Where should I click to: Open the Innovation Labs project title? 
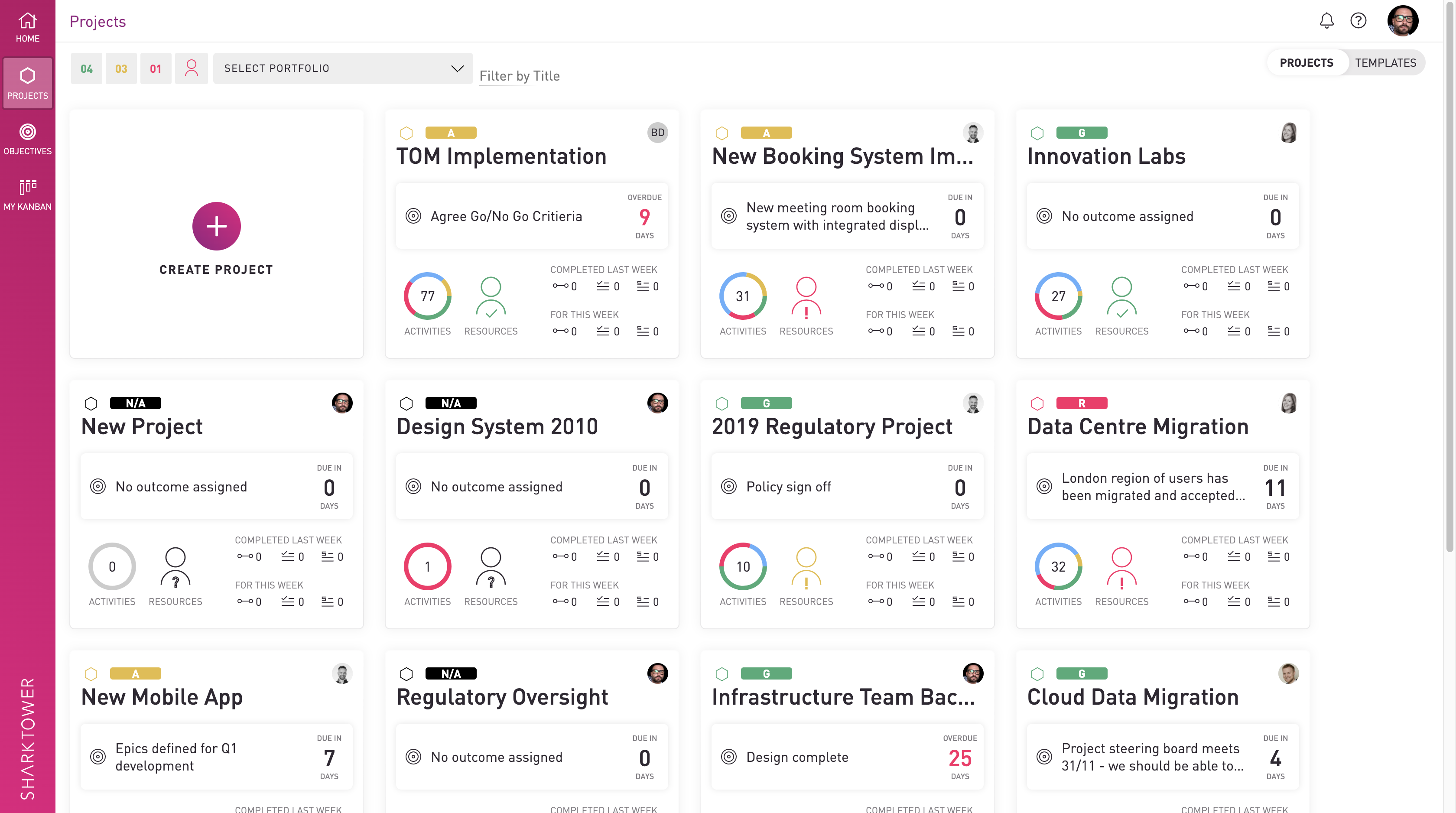1105,156
